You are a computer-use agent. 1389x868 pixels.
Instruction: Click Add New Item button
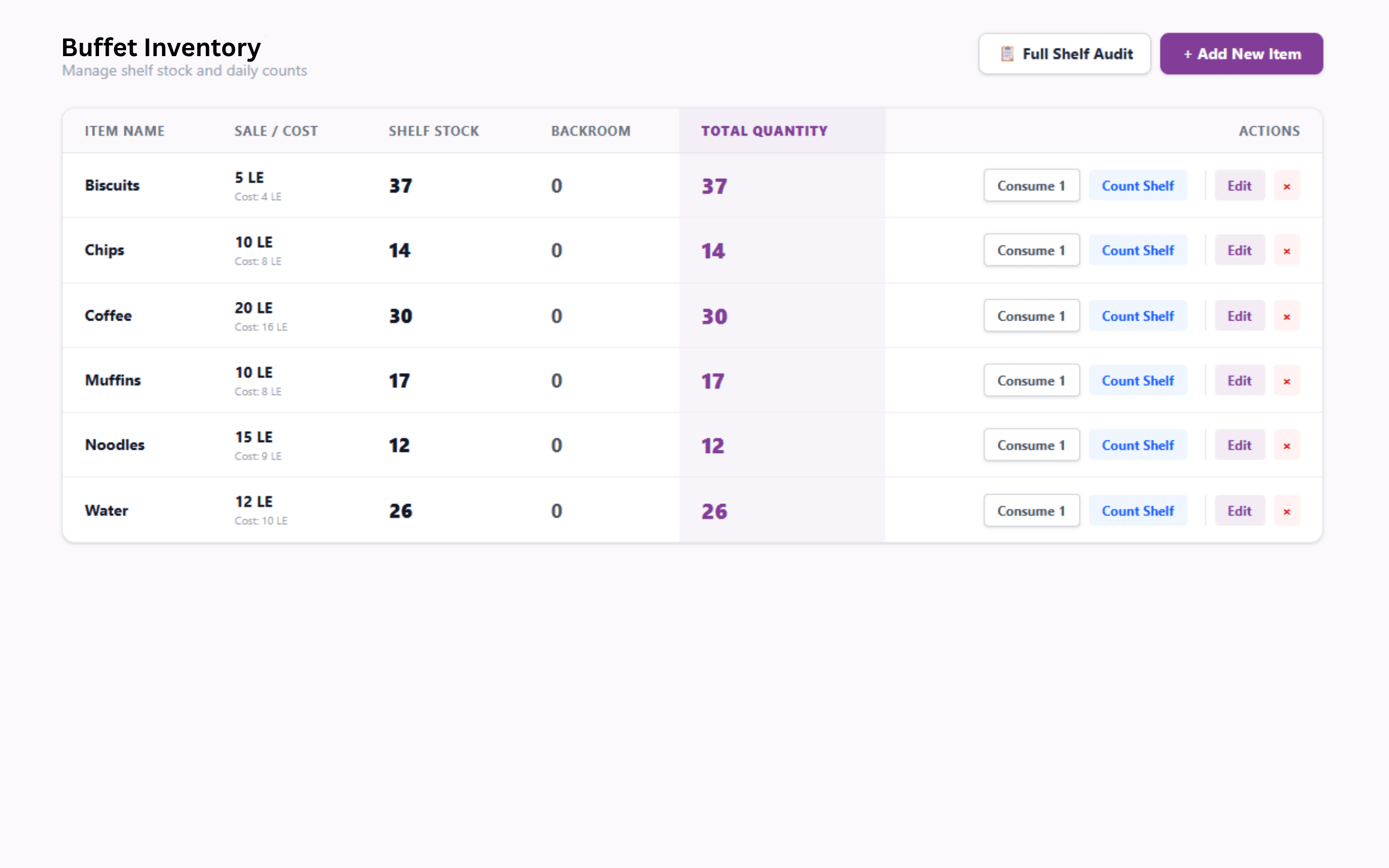[x=1241, y=54]
